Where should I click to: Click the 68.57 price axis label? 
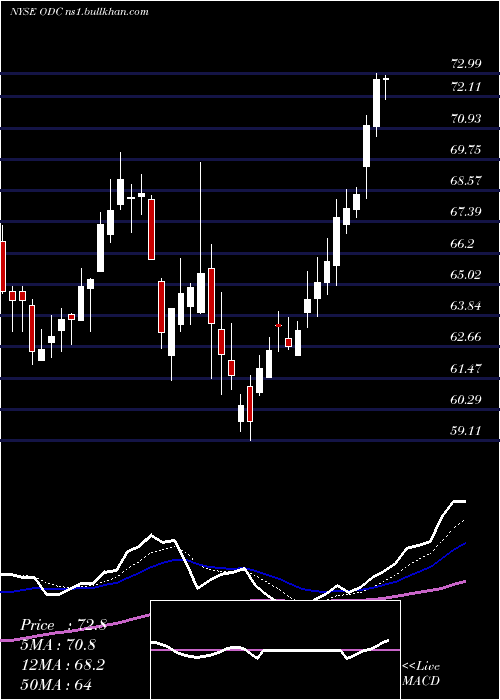[x=466, y=181]
